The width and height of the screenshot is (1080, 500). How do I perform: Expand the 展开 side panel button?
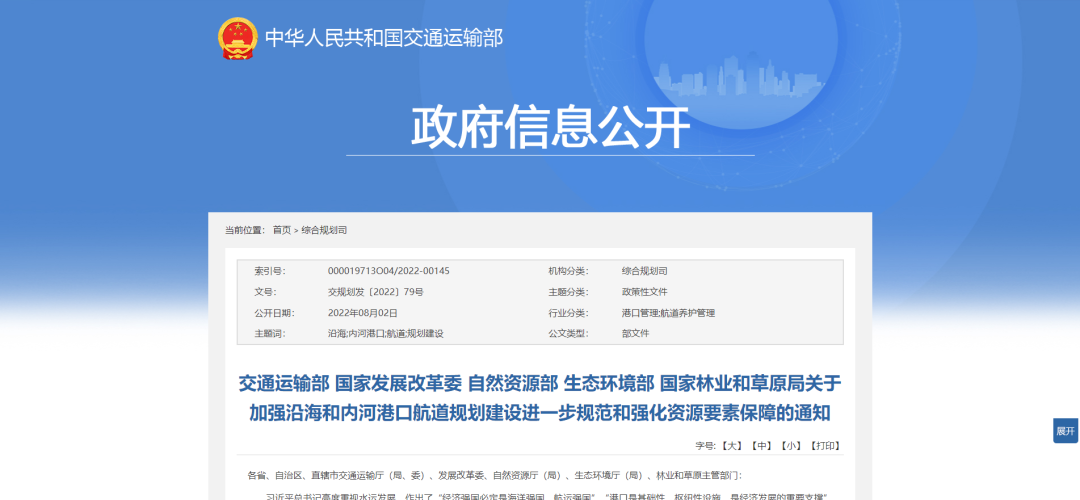[x=1066, y=431]
